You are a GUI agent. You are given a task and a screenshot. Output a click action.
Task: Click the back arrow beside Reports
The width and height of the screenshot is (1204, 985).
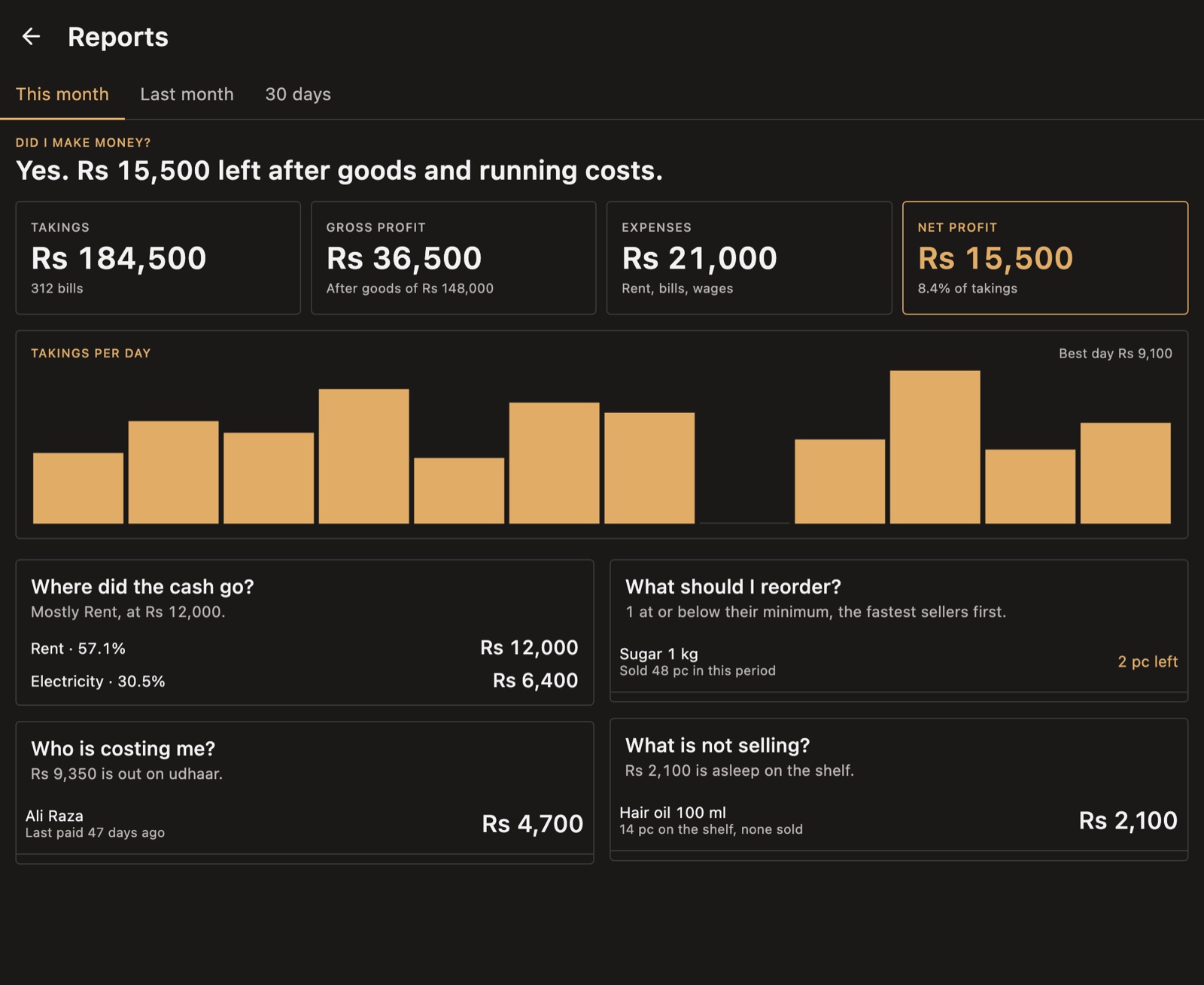[x=31, y=36]
